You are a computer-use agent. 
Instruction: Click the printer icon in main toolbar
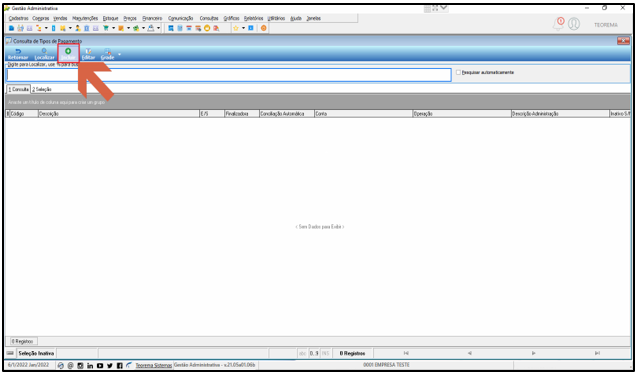tap(151, 28)
